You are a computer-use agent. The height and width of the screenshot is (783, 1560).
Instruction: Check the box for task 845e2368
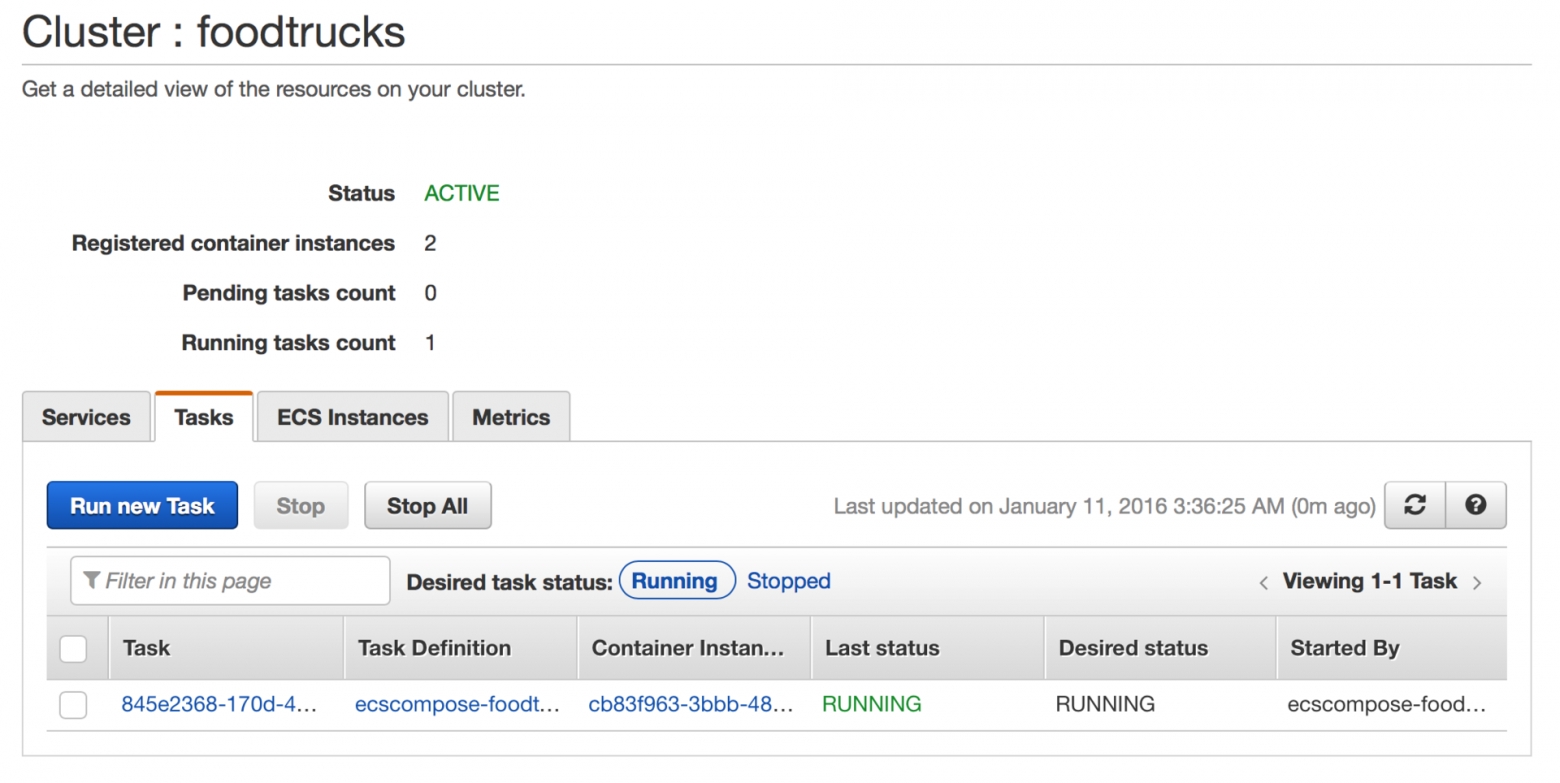(x=73, y=705)
